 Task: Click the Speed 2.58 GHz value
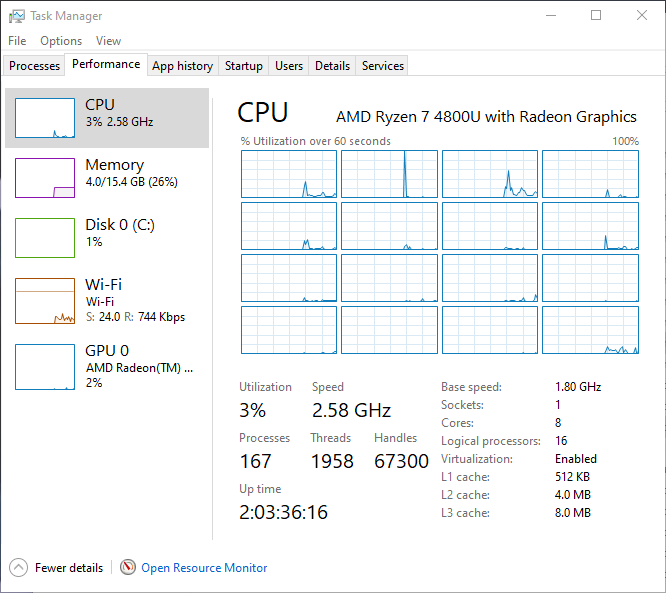click(x=351, y=410)
